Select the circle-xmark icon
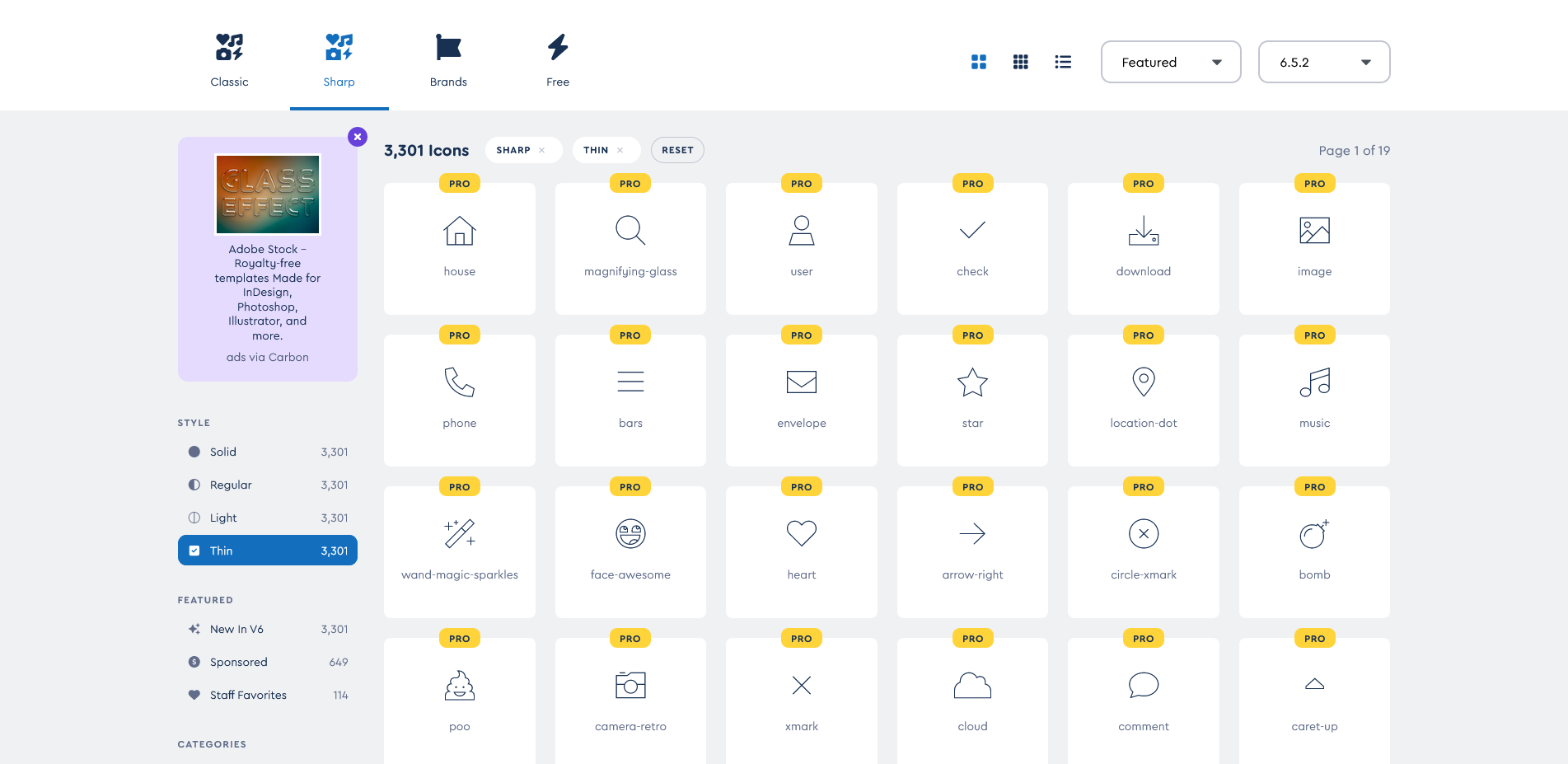The image size is (1568, 764). [x=1143, y=551]
